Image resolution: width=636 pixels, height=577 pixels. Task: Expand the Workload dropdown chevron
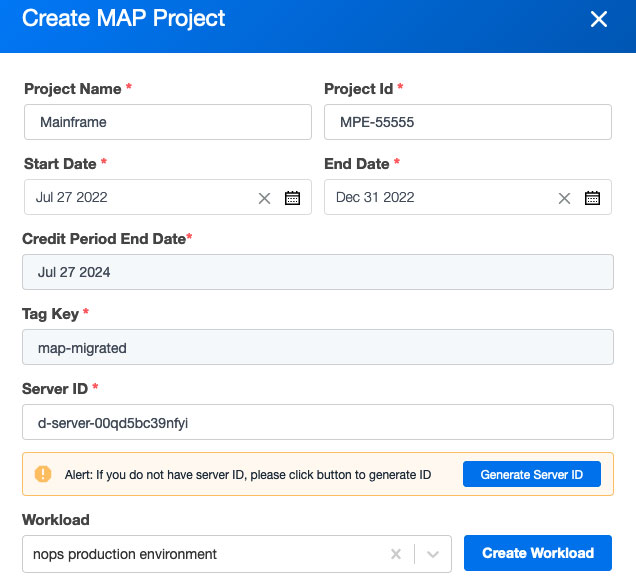[x=433, y=554]
